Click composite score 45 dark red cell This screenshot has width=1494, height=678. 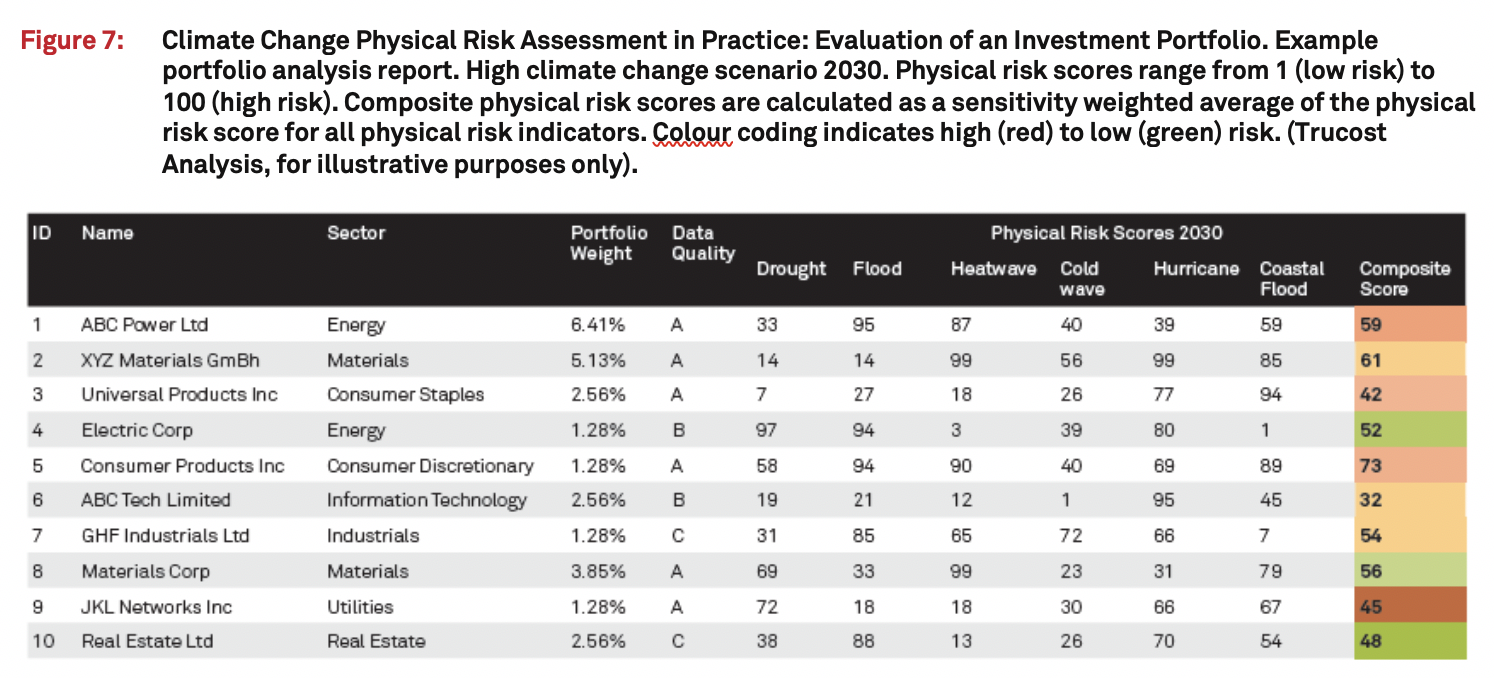click(x=1408, y=606)
